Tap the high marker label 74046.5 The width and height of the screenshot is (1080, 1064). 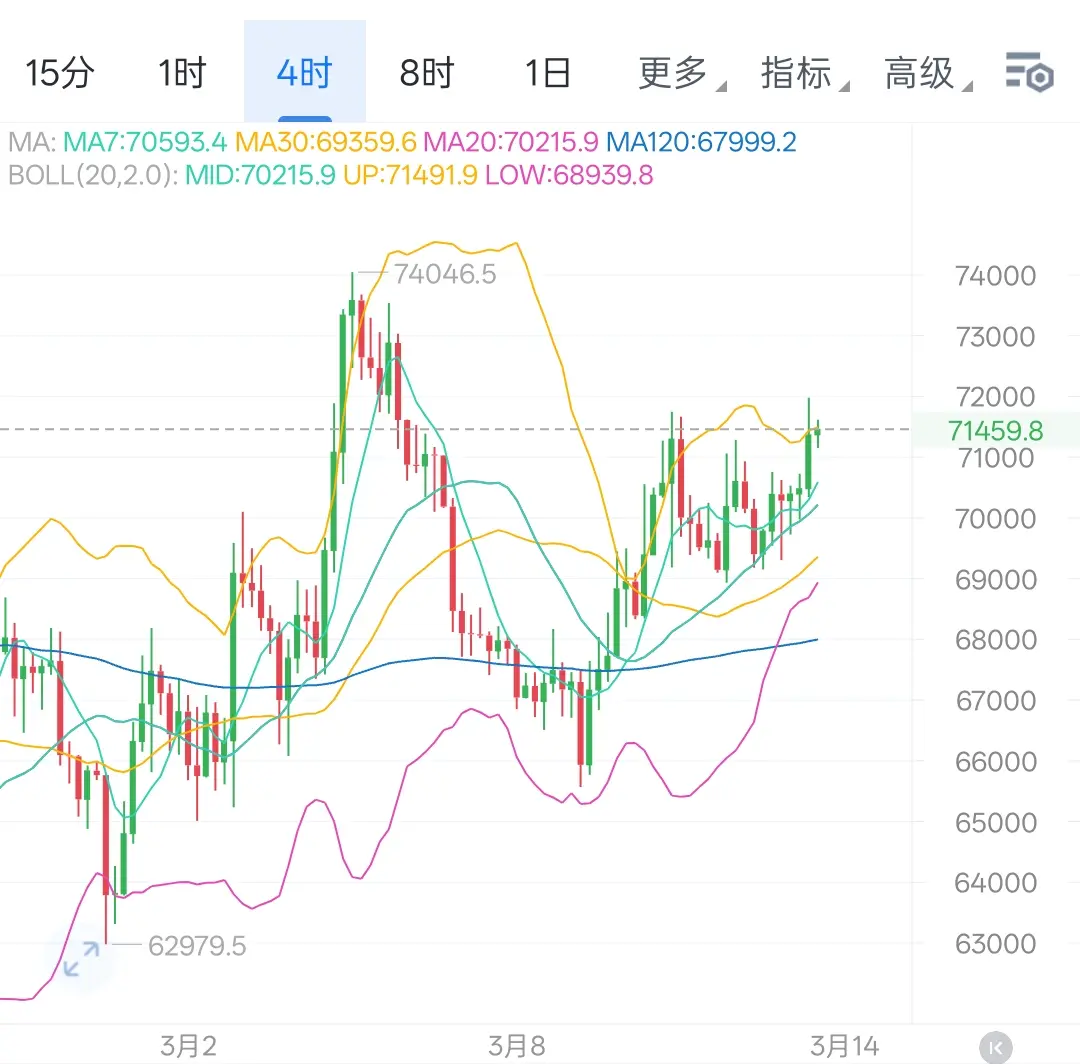click(x=445, y=274)
